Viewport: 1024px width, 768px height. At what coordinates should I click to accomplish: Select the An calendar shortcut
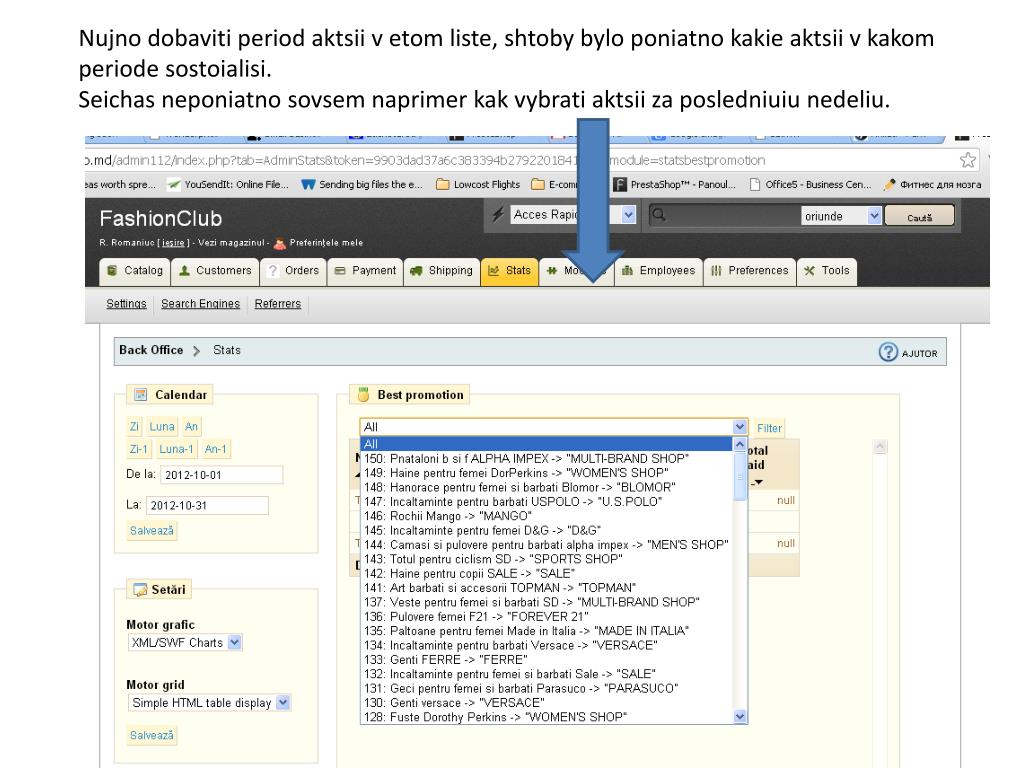pos(191,426)
